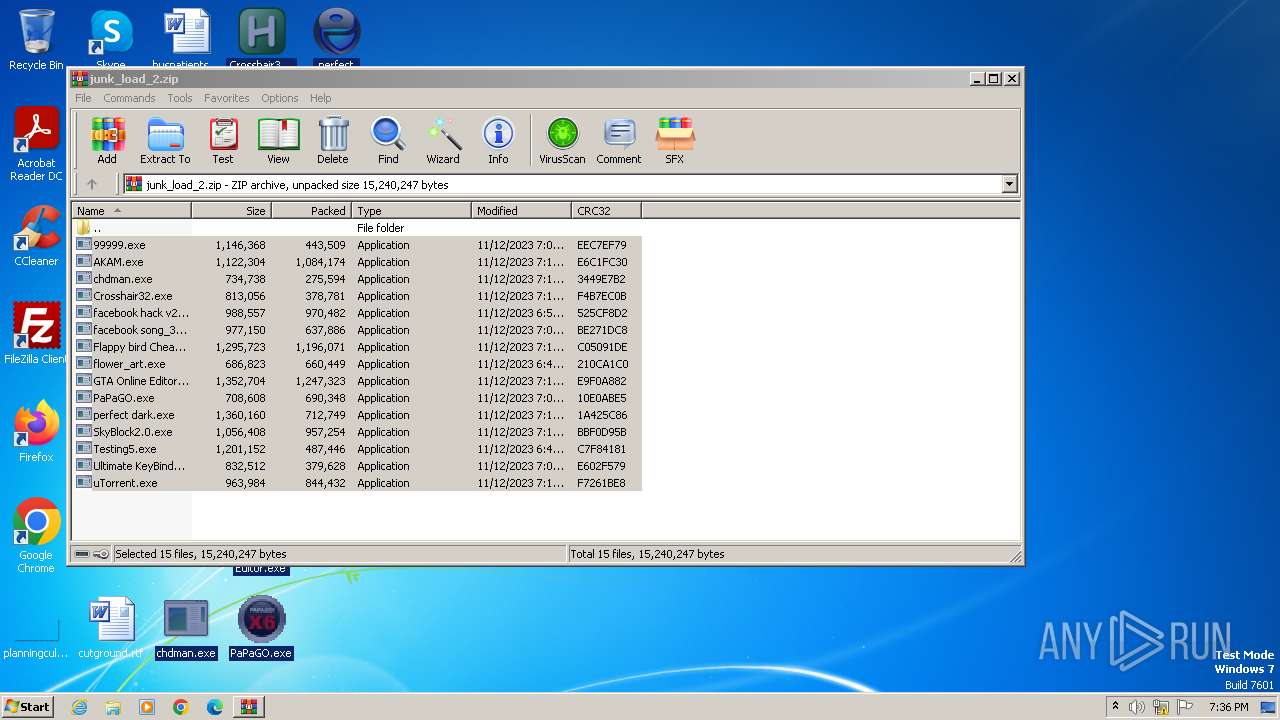Show archive Info
Viewport: 1280px width, 720px height.
click(498, 140)
